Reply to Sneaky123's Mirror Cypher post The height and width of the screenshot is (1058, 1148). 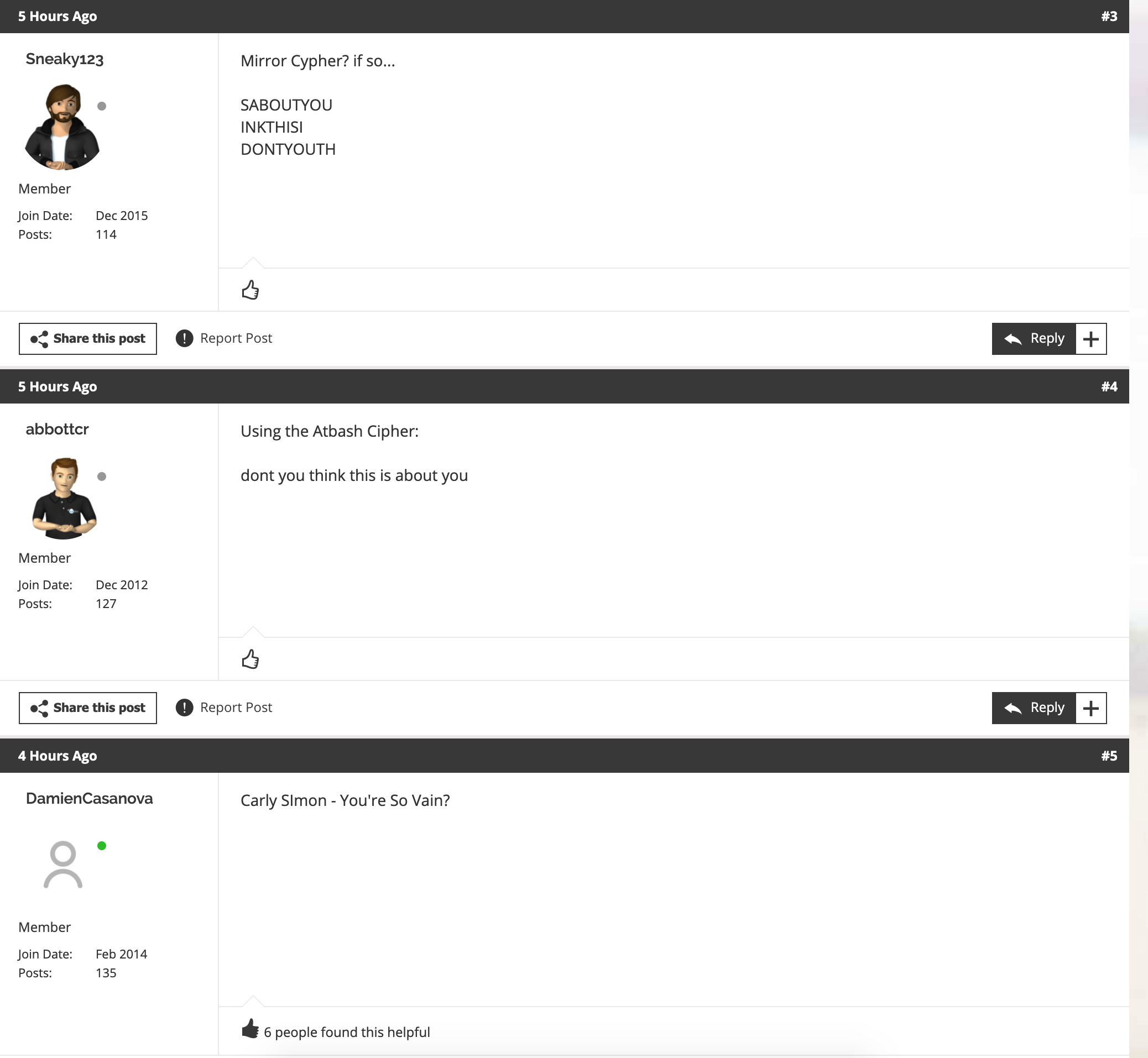click(1034, 339)
